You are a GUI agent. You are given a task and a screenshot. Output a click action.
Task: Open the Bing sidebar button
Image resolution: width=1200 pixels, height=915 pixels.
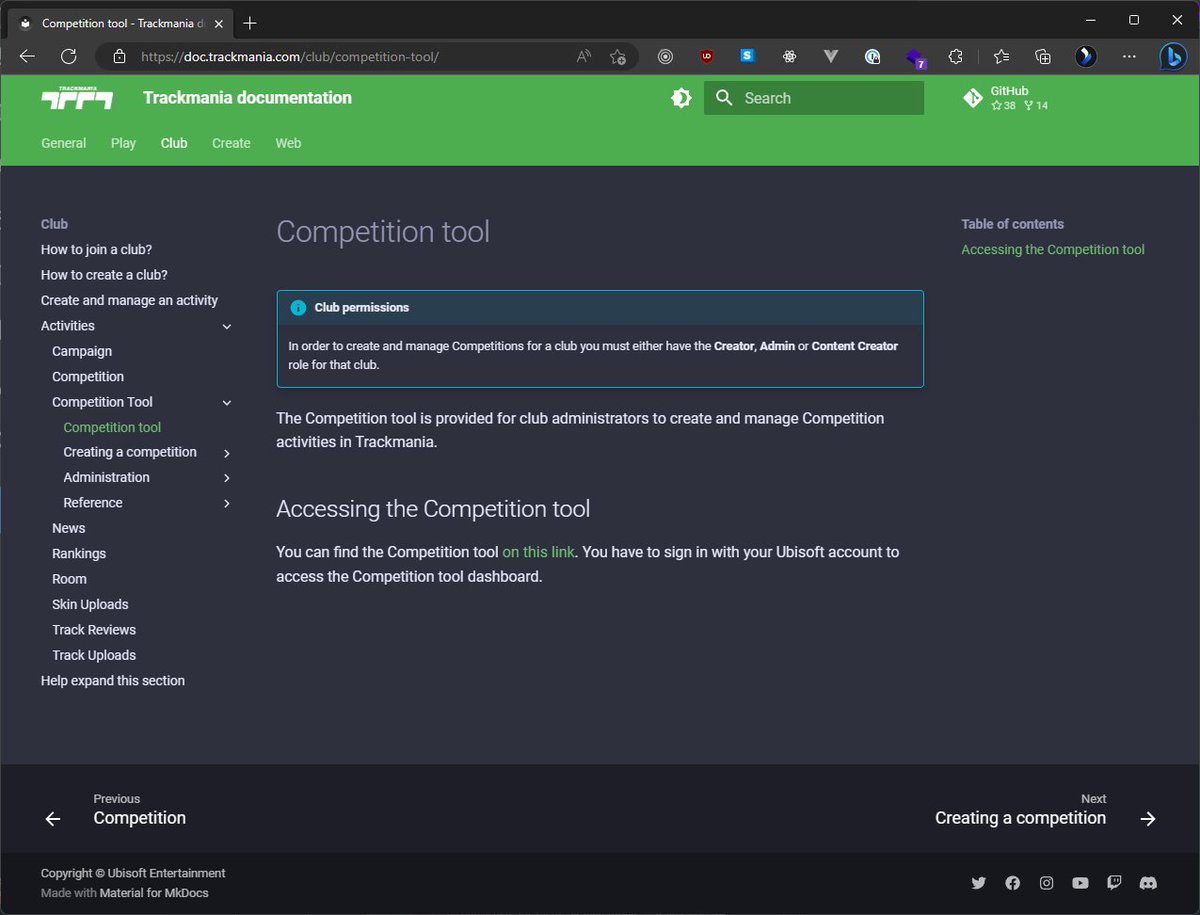(x=1173, y=57)
